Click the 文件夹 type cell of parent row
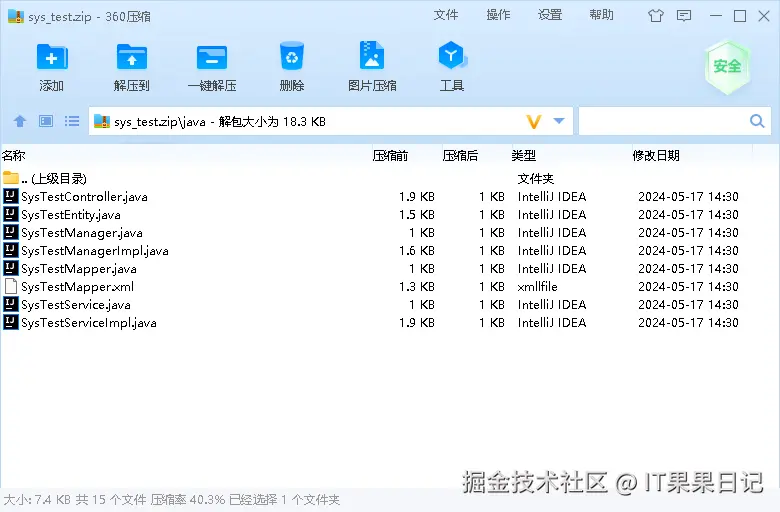The height and width of the screenshot is (512, 780). (536, 178)
